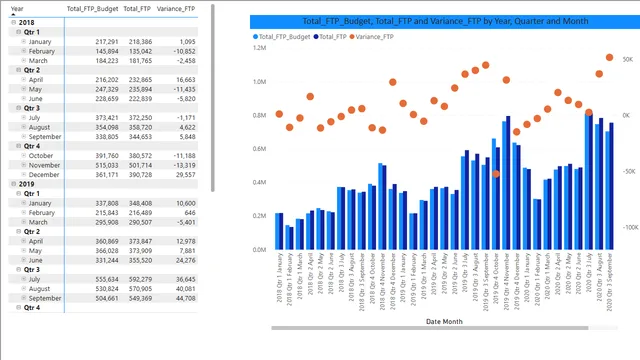Image resolution: width=640 pixels, height=360 pixels.
Task: Collapse the 2018 year row
Action: [x=13, y=22]
